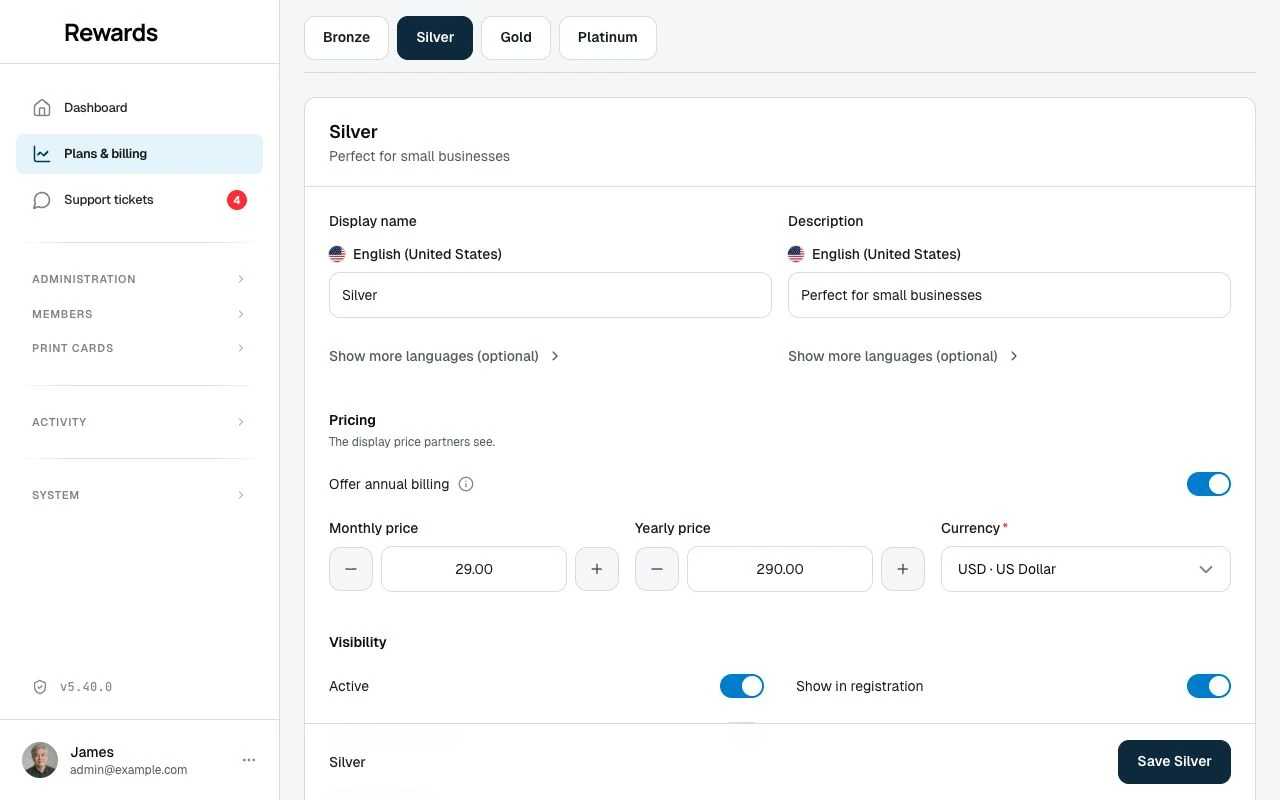
Task: Click James's profile avatar
Action: click(x=40, y=760)
